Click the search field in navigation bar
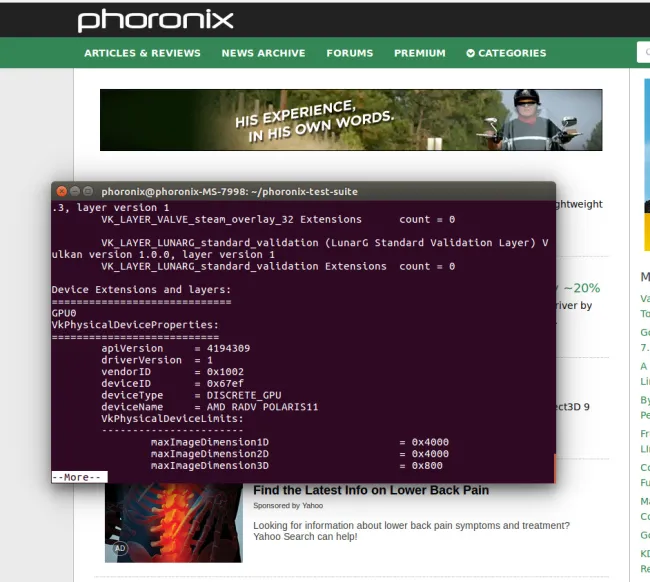The width and height of the screenshot is (650, 582). 642,53
